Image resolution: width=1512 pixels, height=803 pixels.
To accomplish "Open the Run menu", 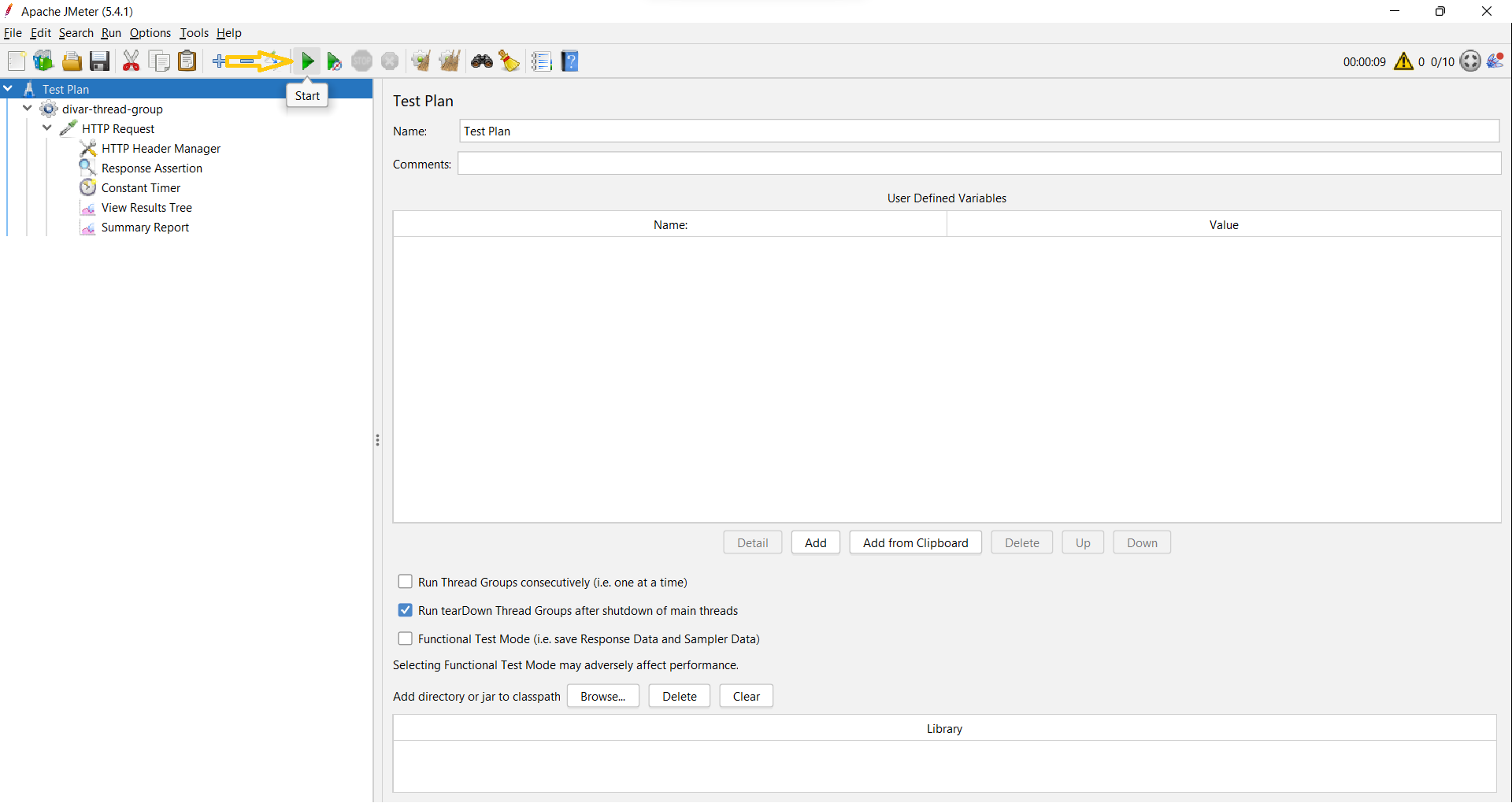I will coord(111,33).
